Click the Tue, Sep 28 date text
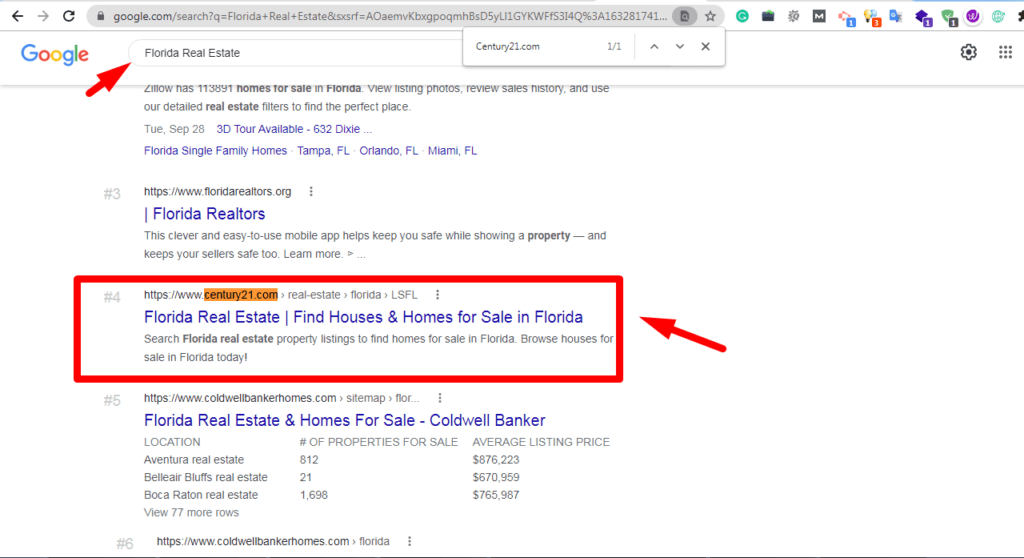The width and height of the screenshot is (1024, 558). coord(174,129)
